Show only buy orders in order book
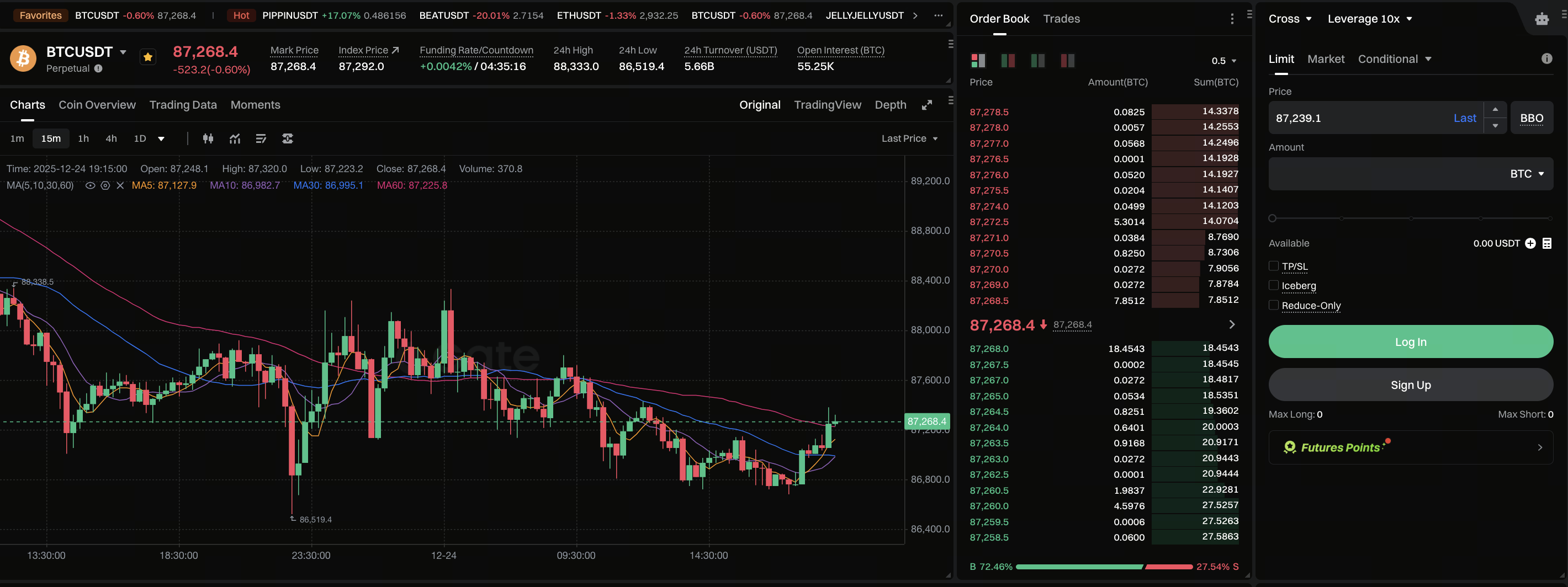The width and height of the screenshot is (1568, 587). click(x=1038, y=60)
